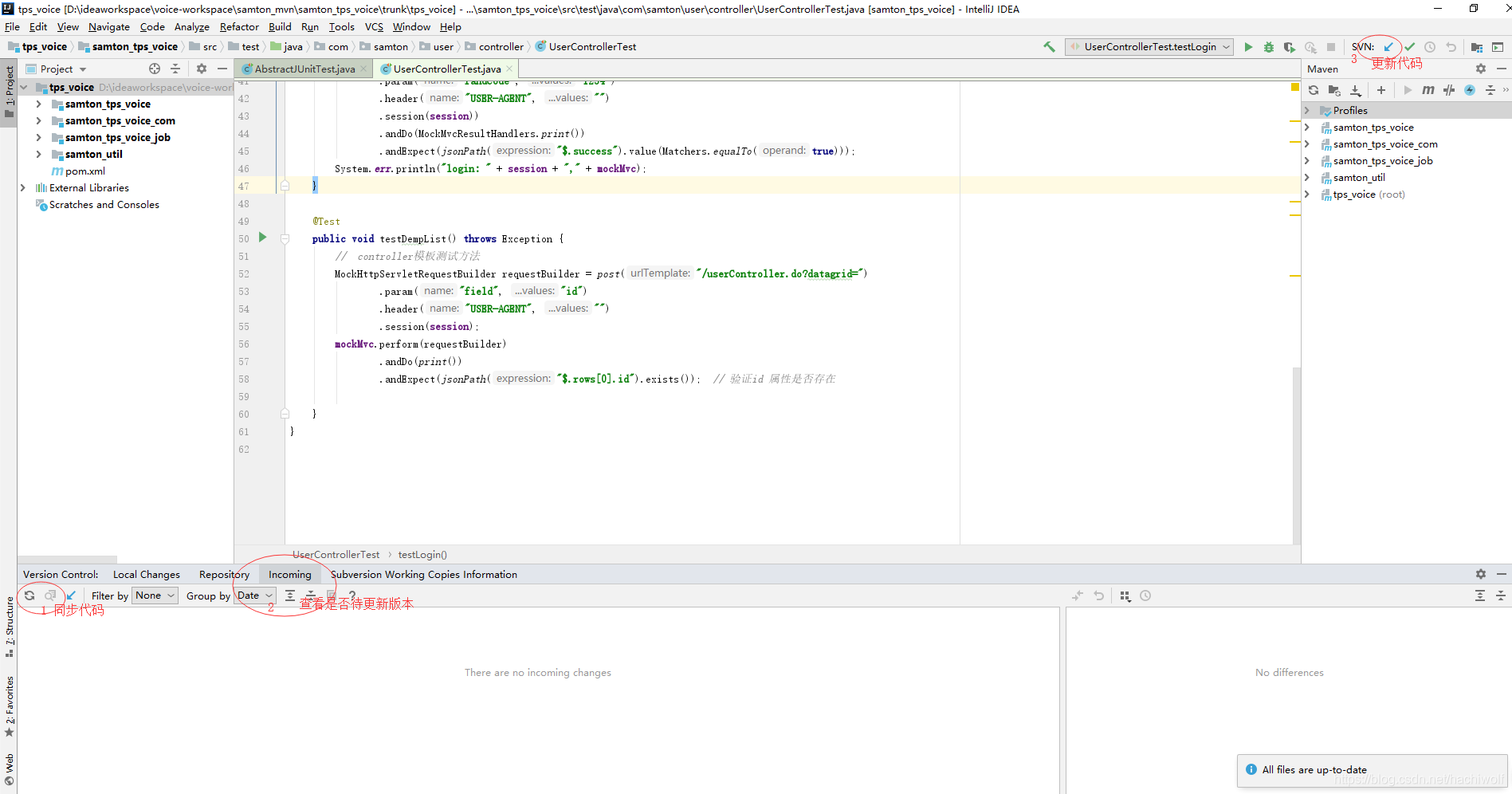Open the Refactor menu

(x=239, y=27)
